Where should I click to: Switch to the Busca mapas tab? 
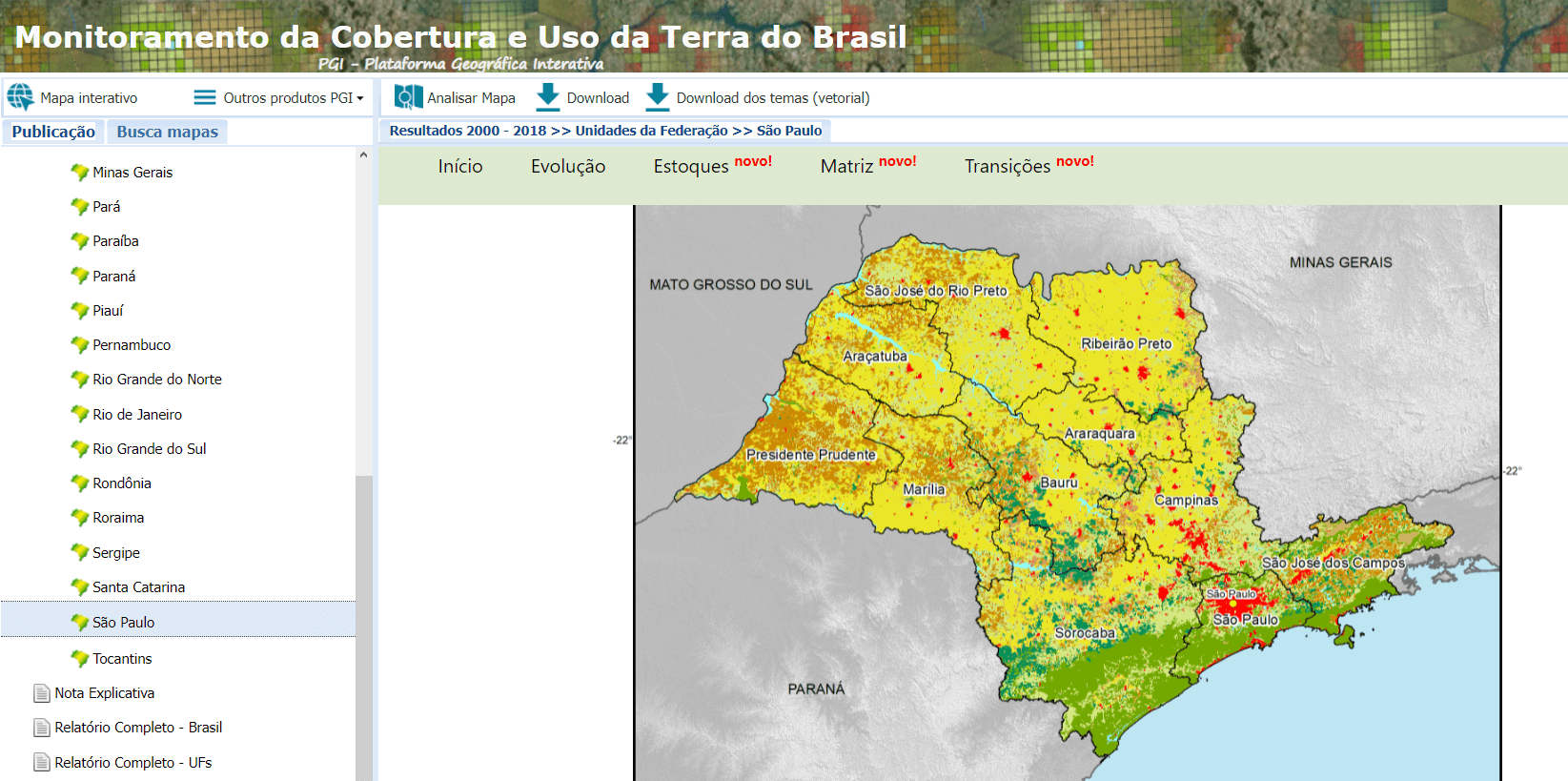(167, 132)
